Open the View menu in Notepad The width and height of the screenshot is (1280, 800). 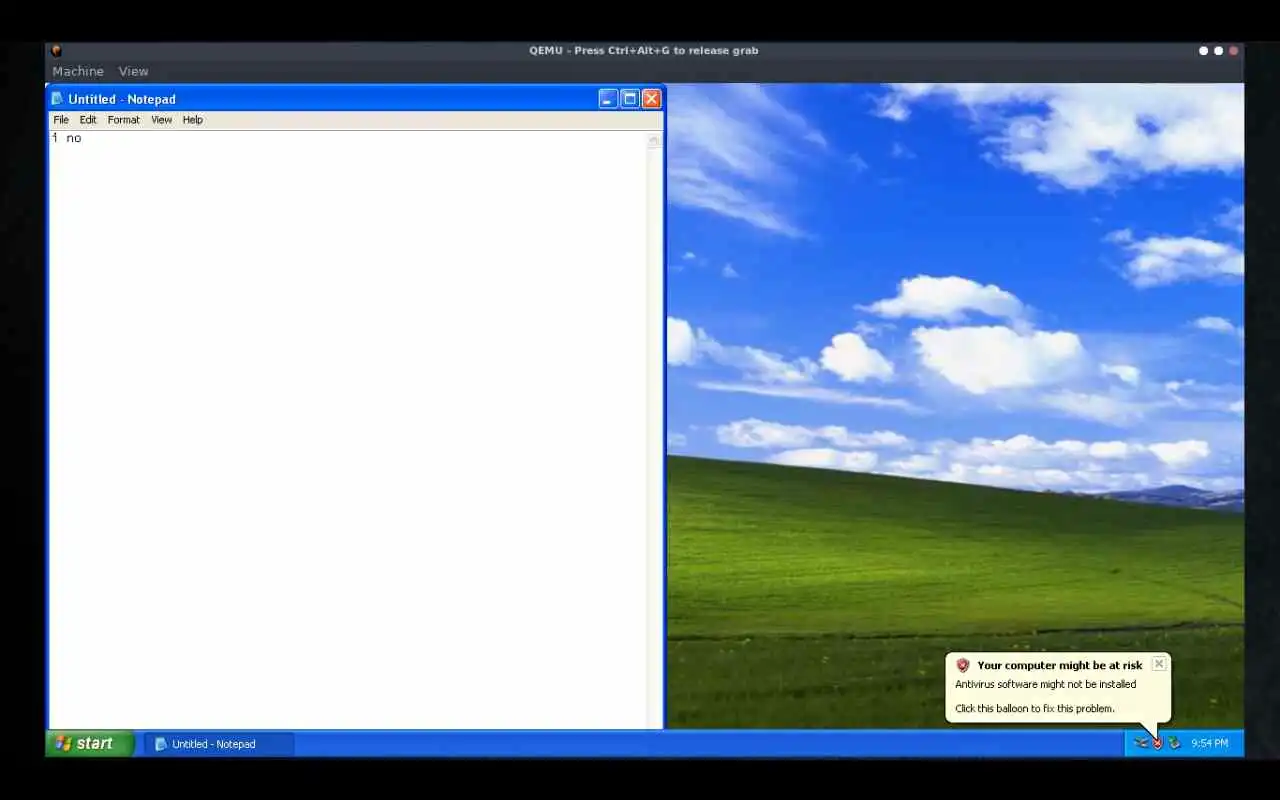tap(161, 120)
